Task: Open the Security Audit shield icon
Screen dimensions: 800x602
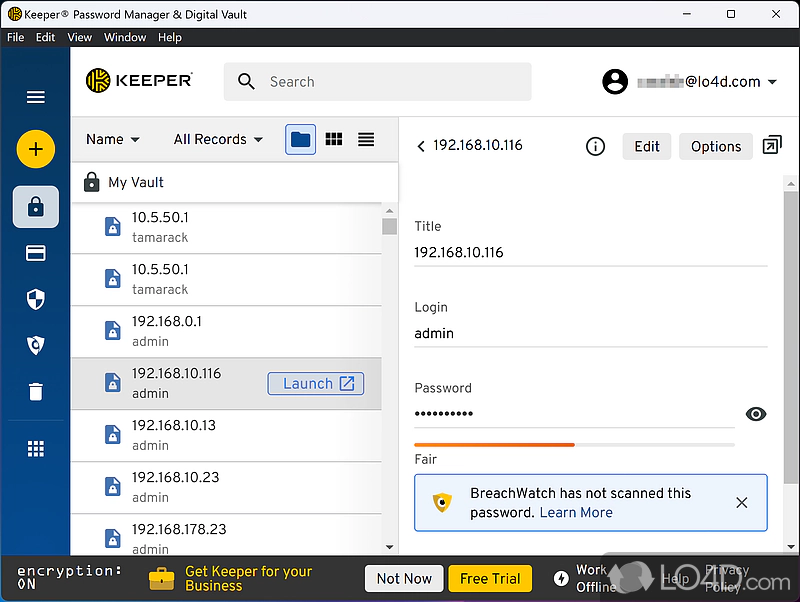Action: tap(36, 300)
